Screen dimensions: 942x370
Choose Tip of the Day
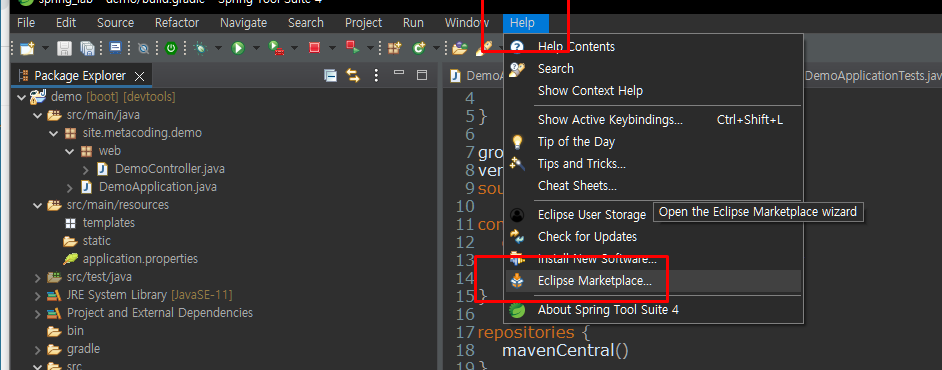coord(654,142)
